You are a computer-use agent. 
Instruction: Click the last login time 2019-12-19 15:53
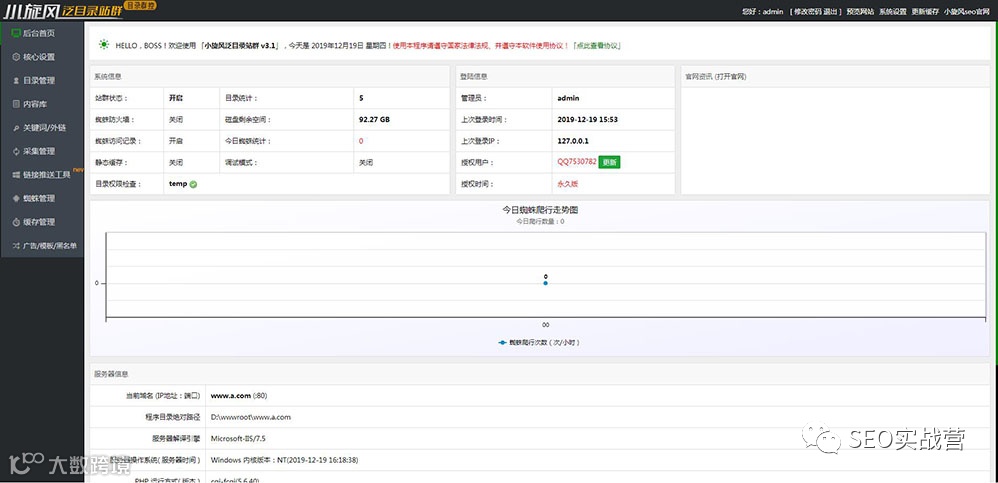pyautogui.click(x=587, y=120)
